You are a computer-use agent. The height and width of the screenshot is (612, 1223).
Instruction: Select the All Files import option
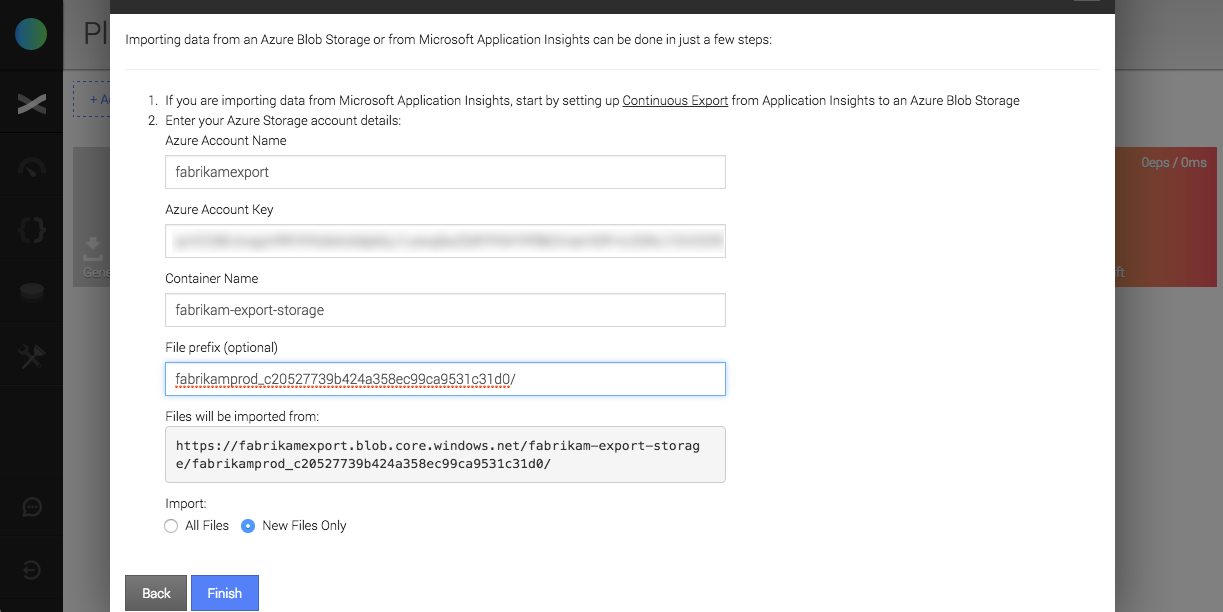172,526
